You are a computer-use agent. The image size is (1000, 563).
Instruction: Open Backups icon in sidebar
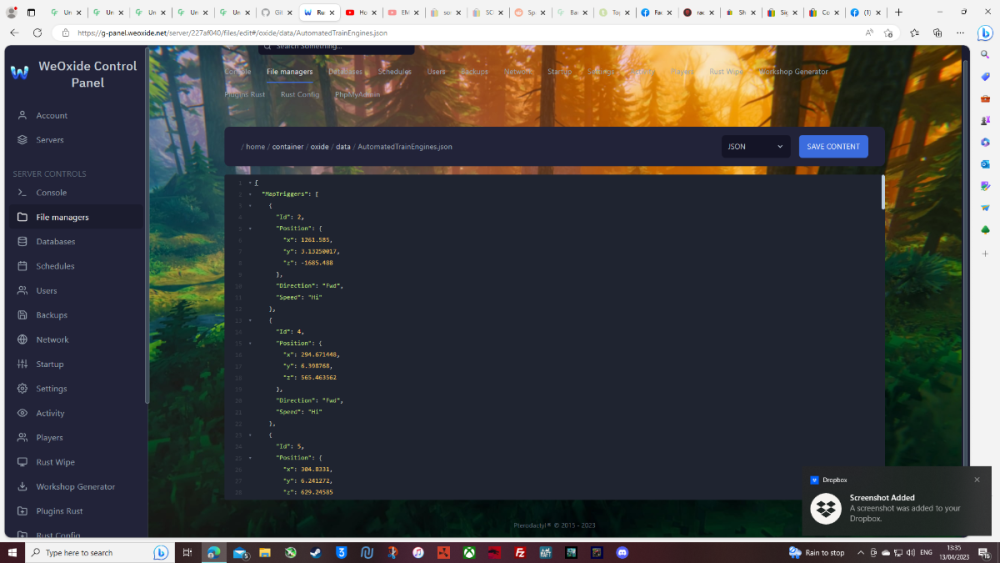click(x=22, y=315)
